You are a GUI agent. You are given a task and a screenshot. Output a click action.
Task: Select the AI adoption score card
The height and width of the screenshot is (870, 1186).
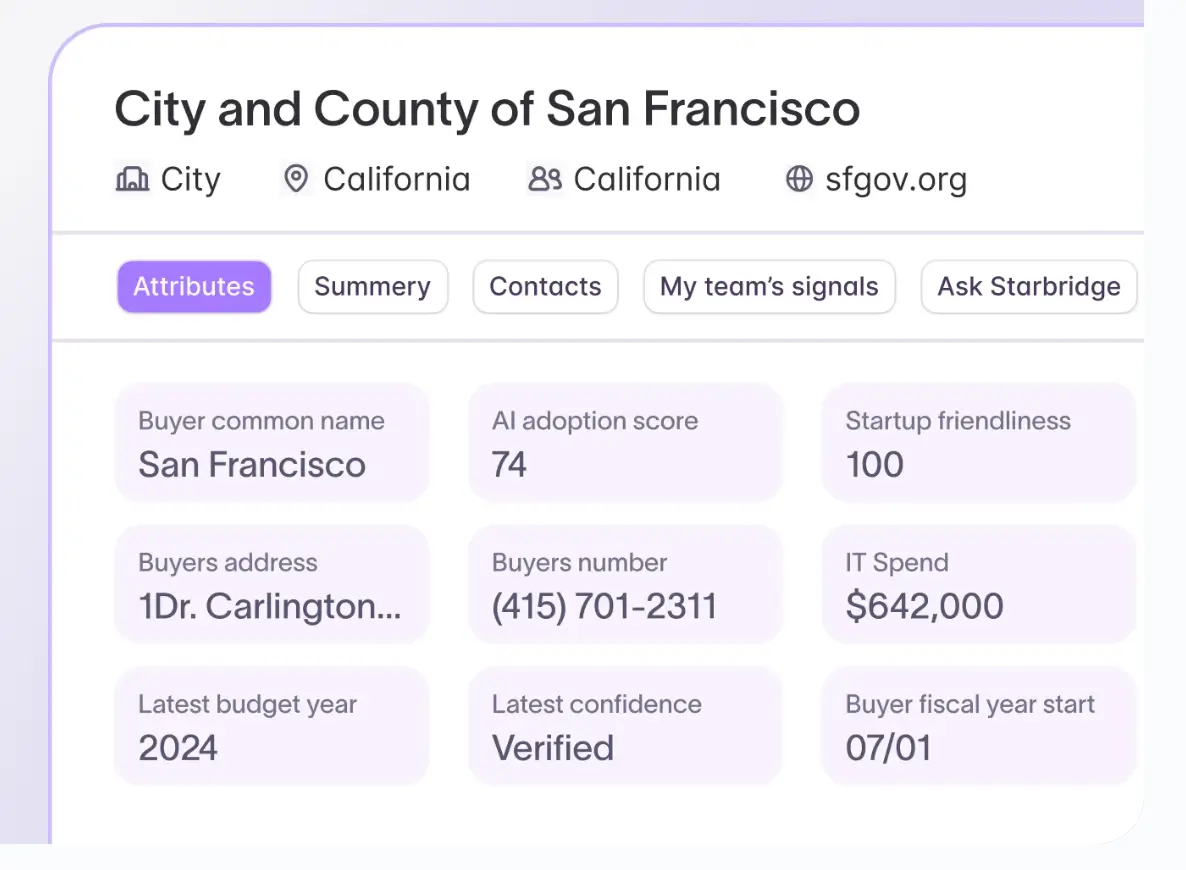click(x=626, y=443)
